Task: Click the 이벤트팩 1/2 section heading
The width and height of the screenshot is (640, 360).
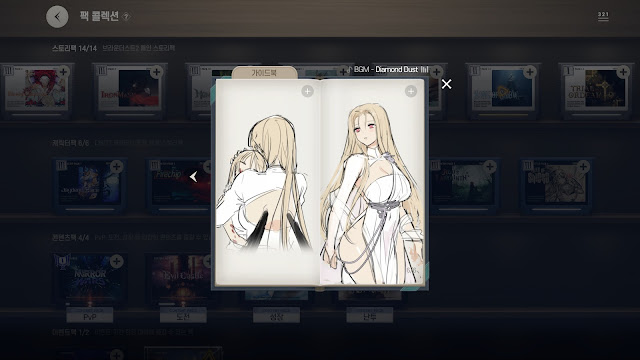Action: (70, 333)
